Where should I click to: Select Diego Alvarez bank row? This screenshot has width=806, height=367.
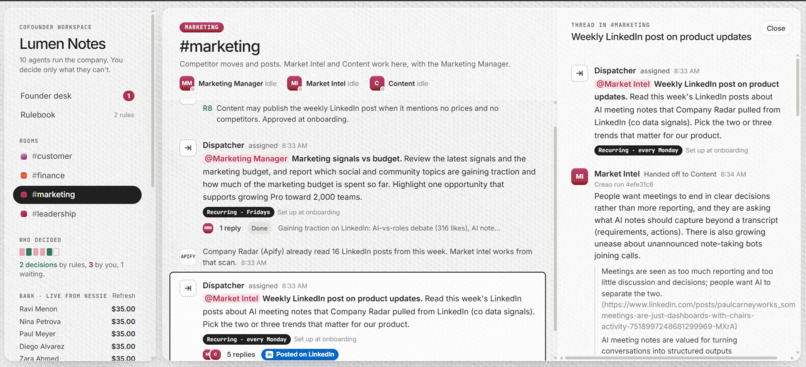pos(77,346)
